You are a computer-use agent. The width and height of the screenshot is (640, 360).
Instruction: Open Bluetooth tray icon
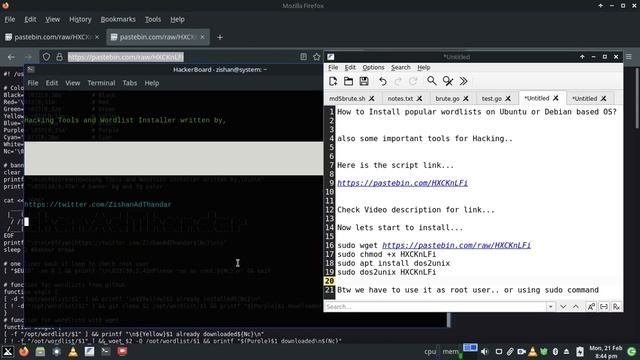555,351
